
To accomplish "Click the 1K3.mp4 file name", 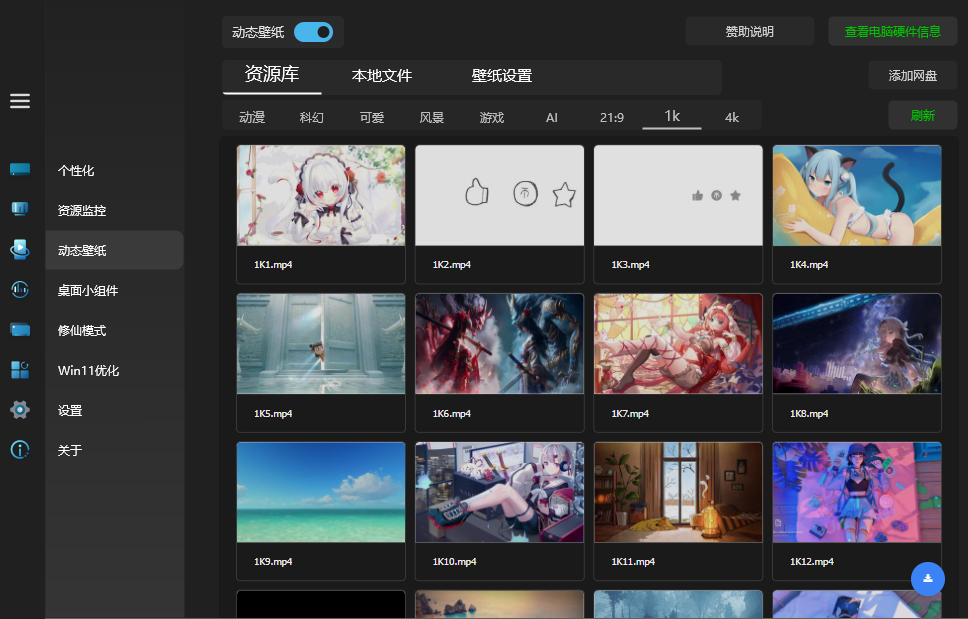I will [630, 265].
